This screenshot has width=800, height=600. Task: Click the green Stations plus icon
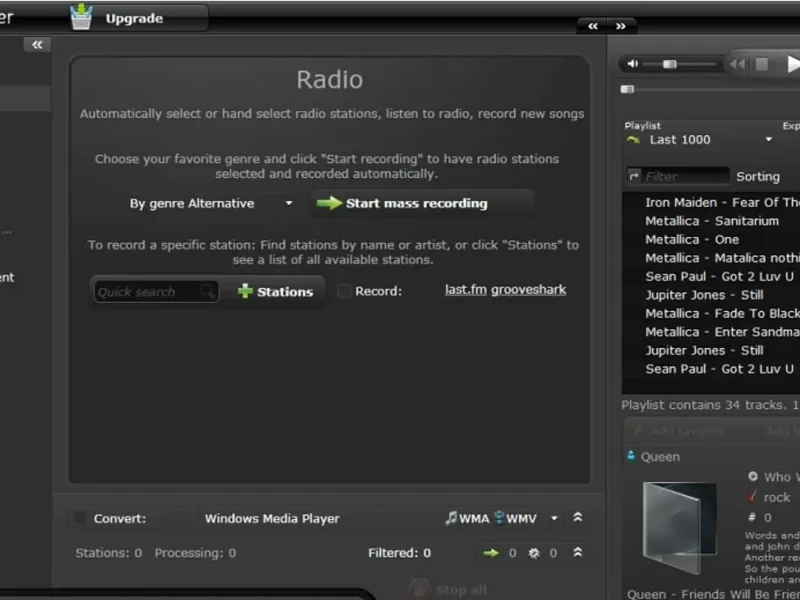pyautogui.click(x=244, y=291)
